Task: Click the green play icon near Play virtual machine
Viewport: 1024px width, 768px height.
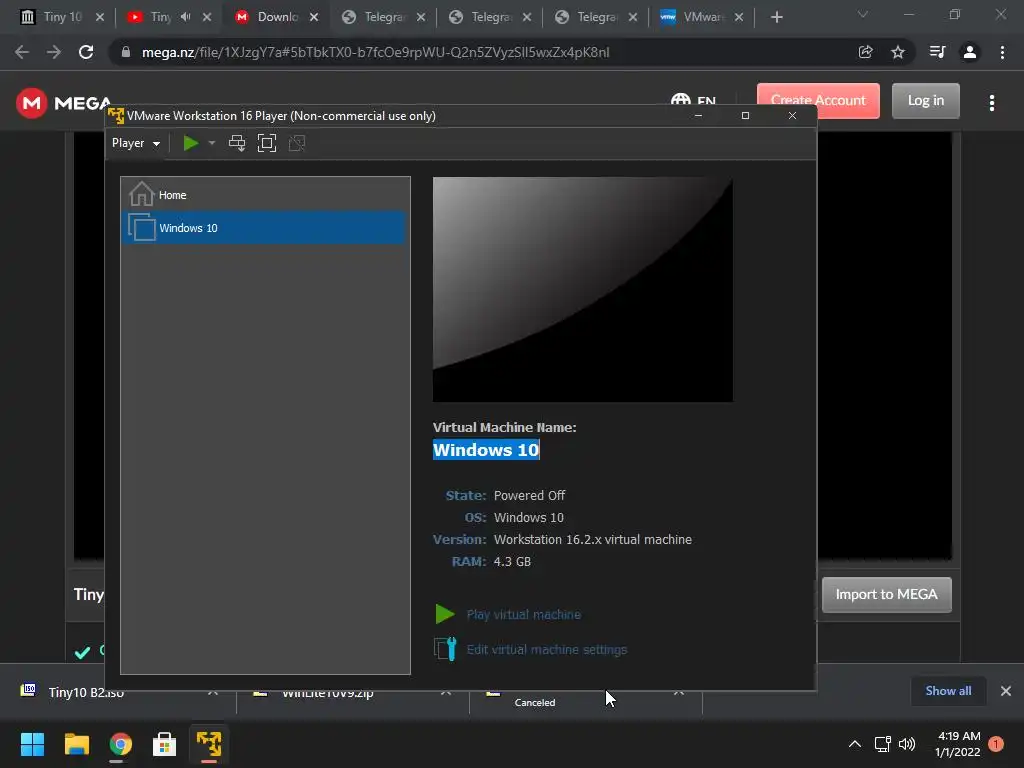Action: [x=445, y=614]
